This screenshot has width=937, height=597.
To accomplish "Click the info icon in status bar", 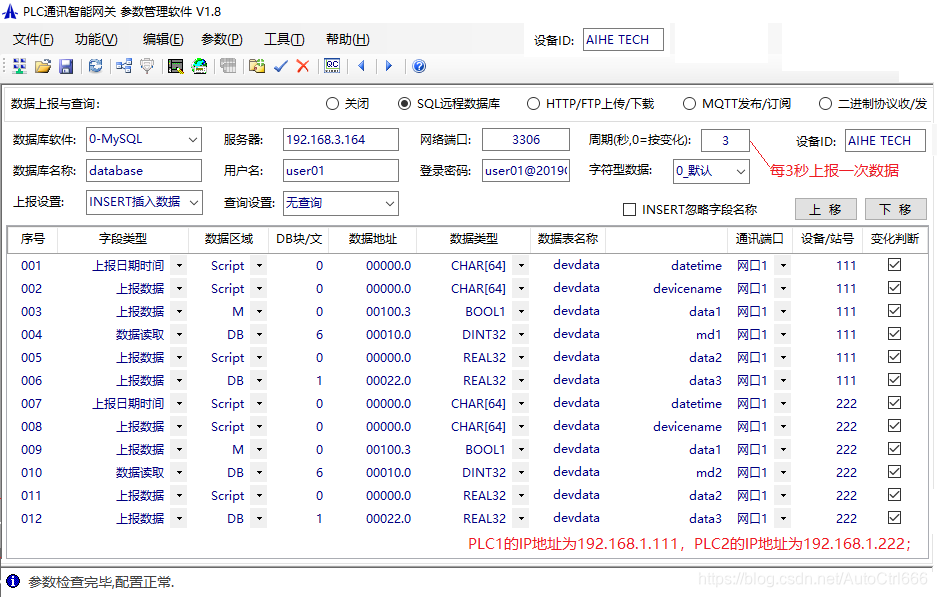I will click(13, 581).
